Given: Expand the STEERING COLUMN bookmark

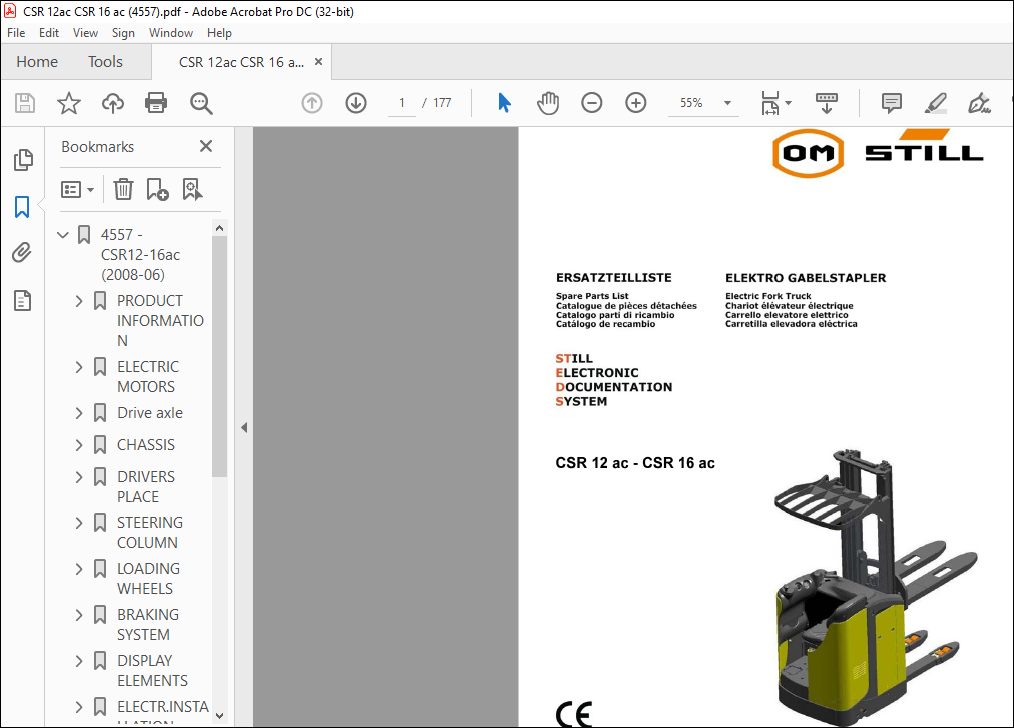Looking at the screenshot, I should [x=79, y=522].
